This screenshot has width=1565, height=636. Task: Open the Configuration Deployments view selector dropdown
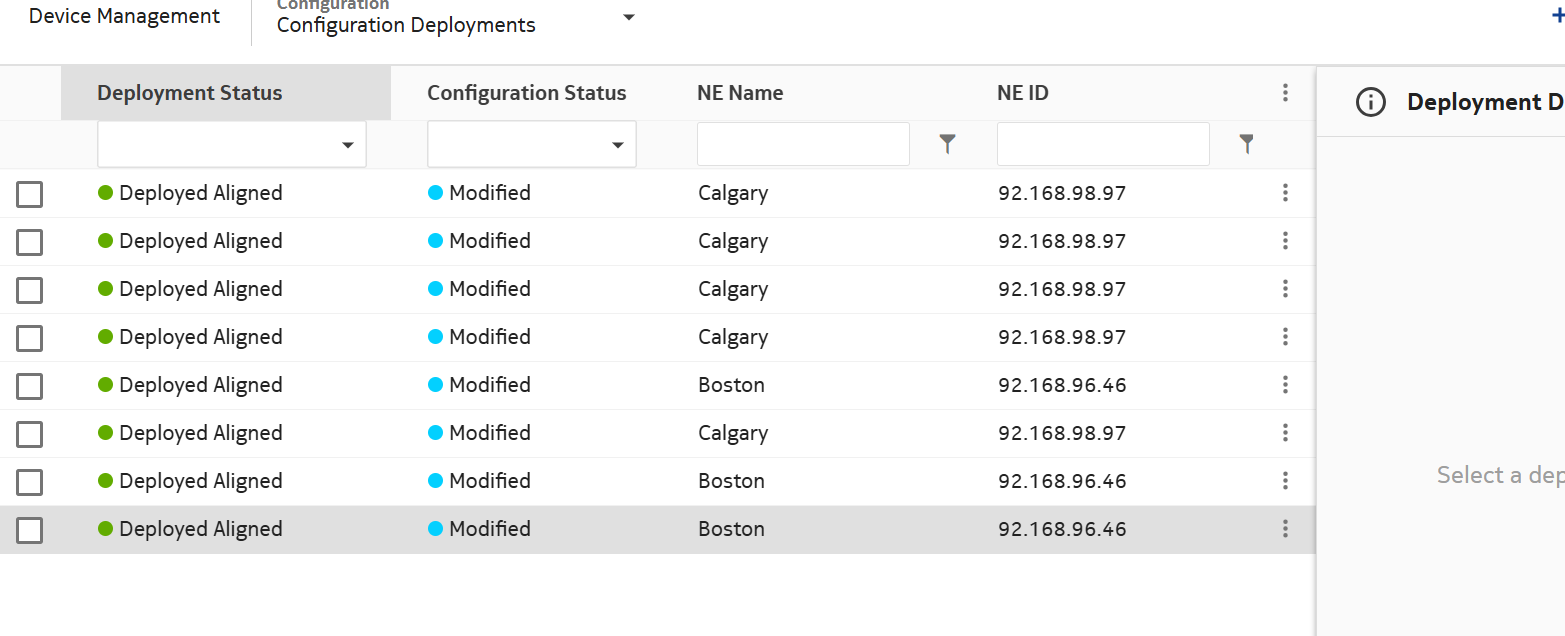628,17
